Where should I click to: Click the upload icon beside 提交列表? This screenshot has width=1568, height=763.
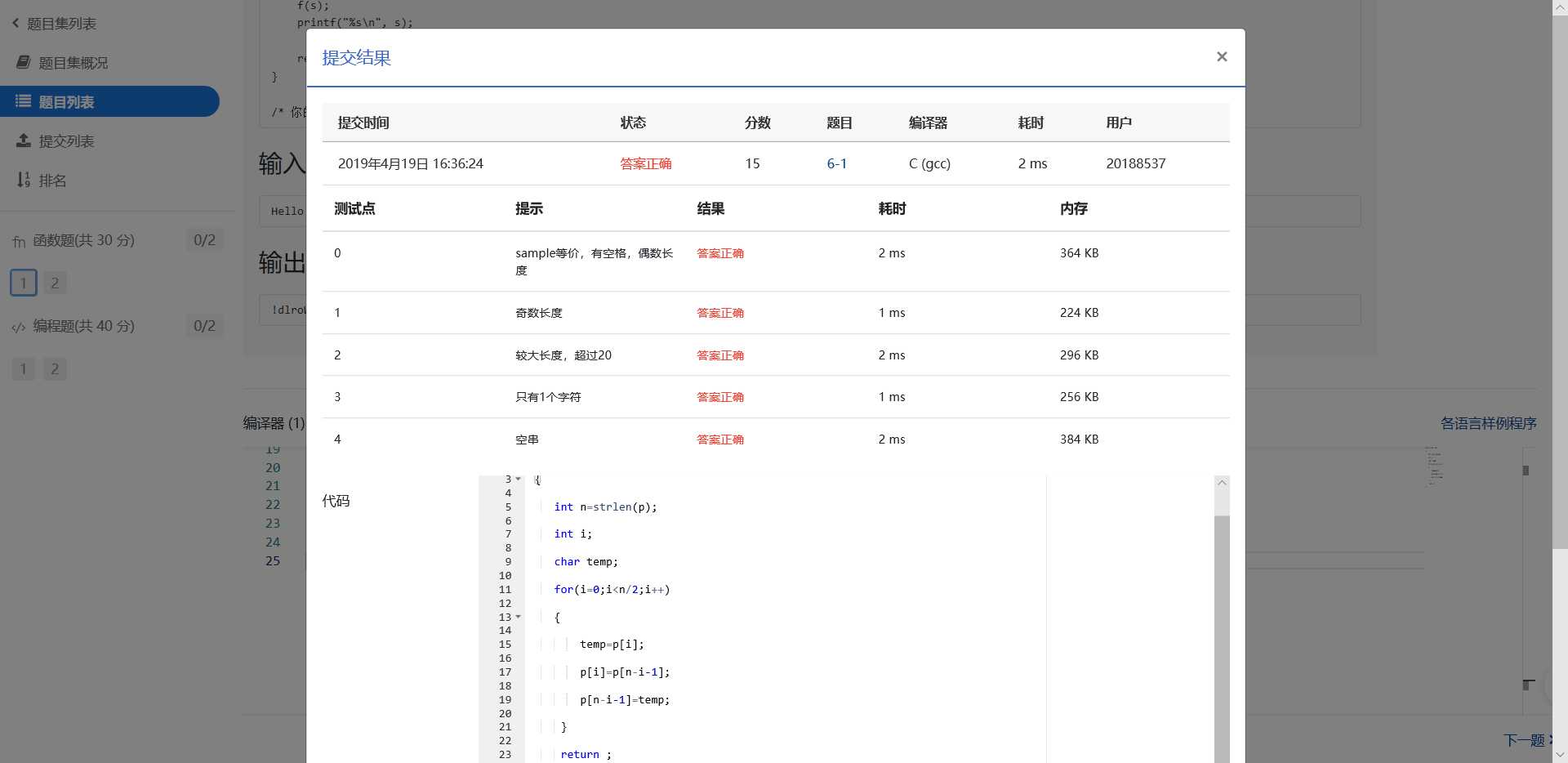point(24,141)
